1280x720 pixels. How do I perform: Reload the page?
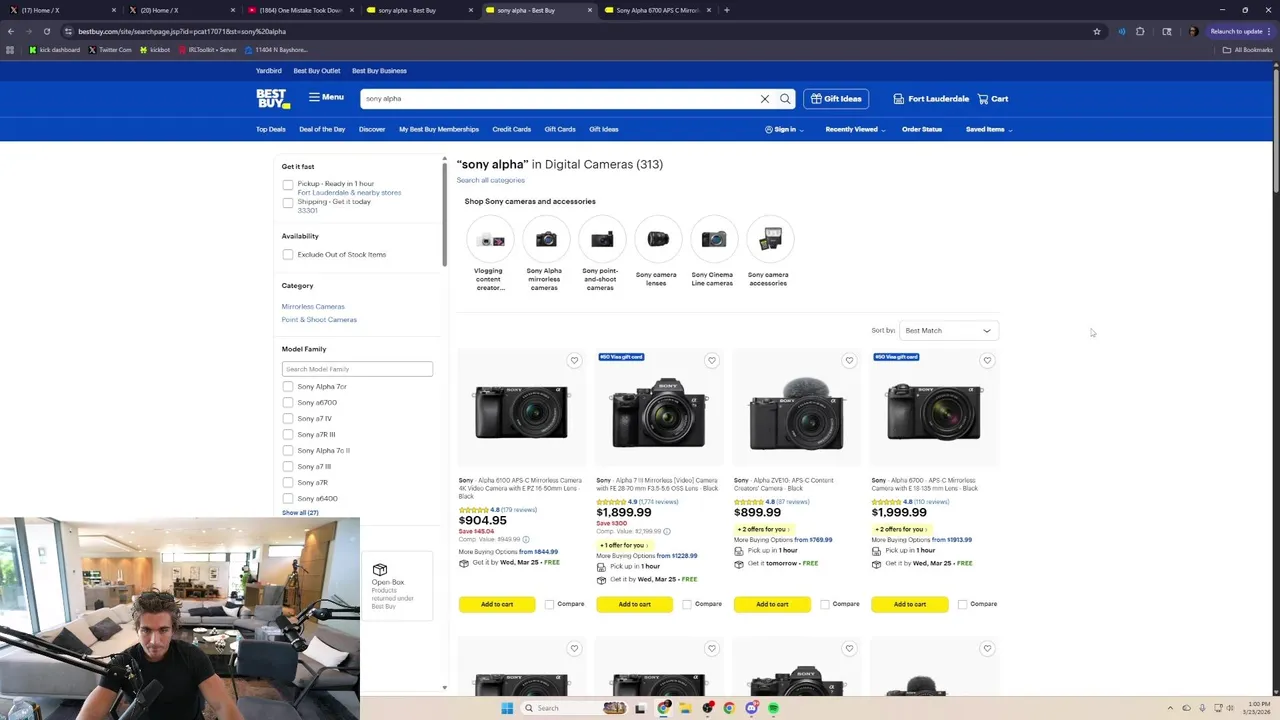[x=47, y=31]
